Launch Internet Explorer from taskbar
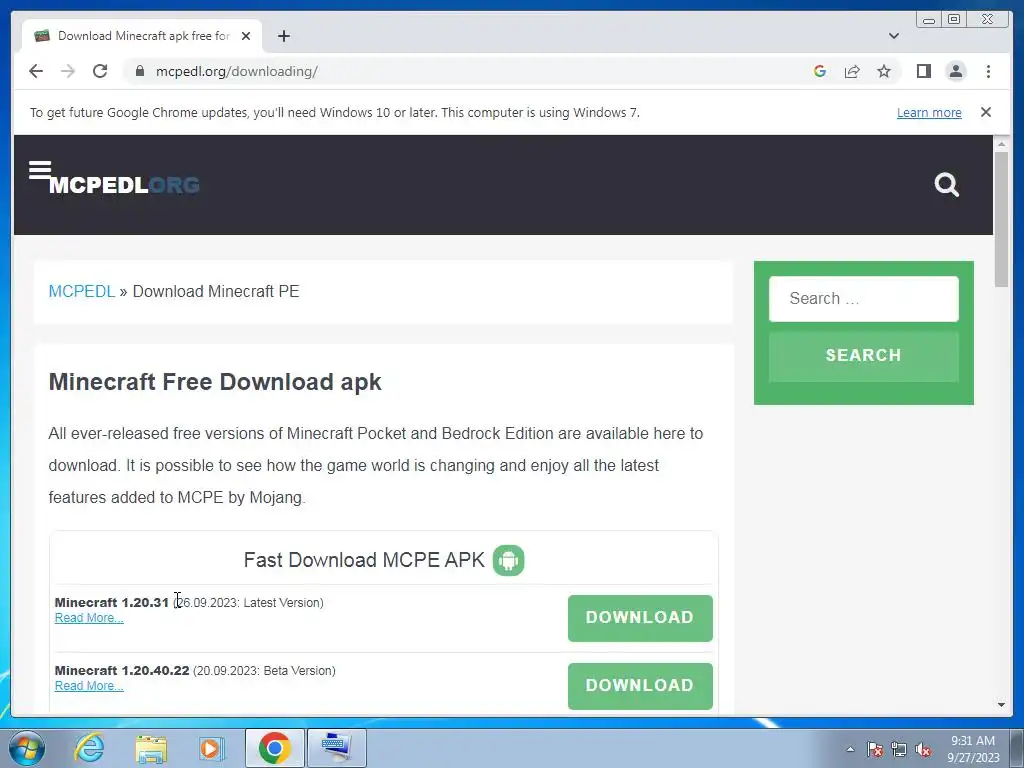1024x768 pixels. click(x=89, y=748)
